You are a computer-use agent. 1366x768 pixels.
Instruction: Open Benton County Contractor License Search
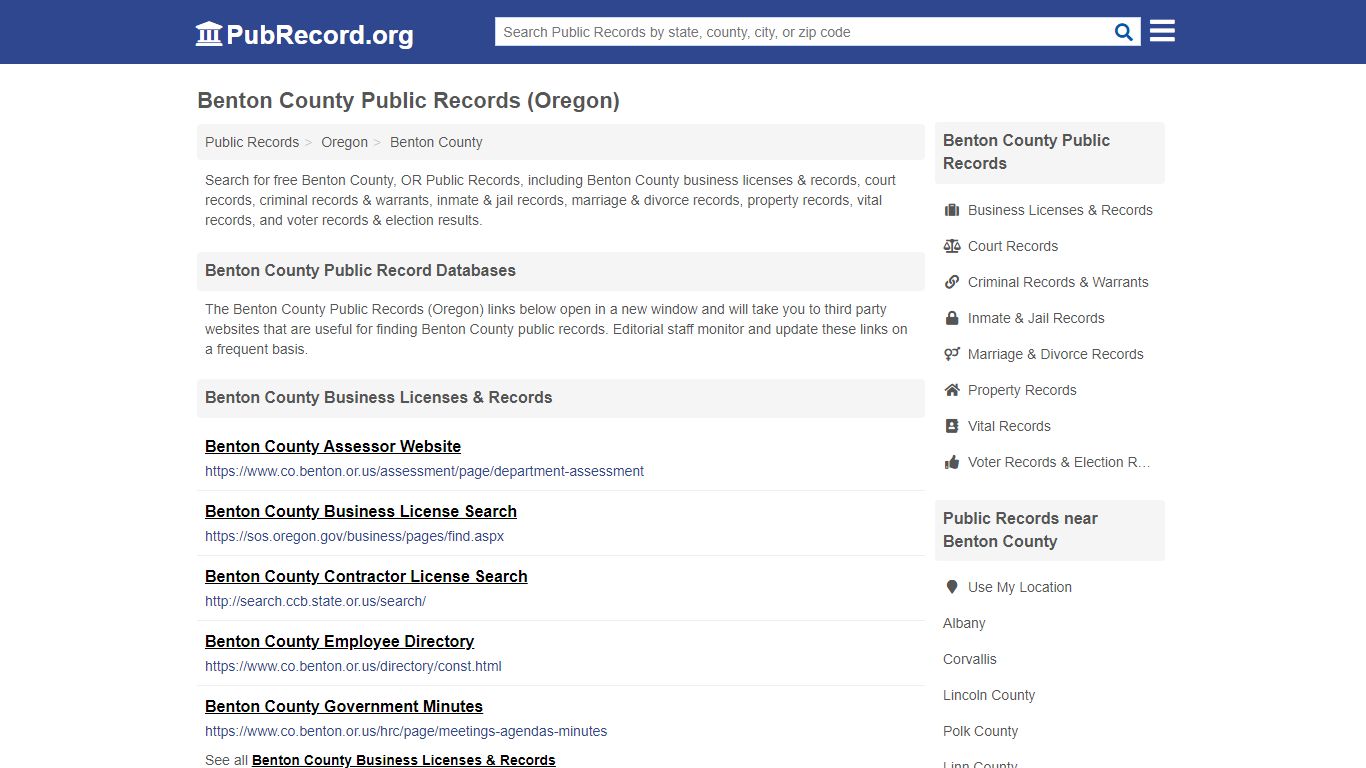coord(366,576)
